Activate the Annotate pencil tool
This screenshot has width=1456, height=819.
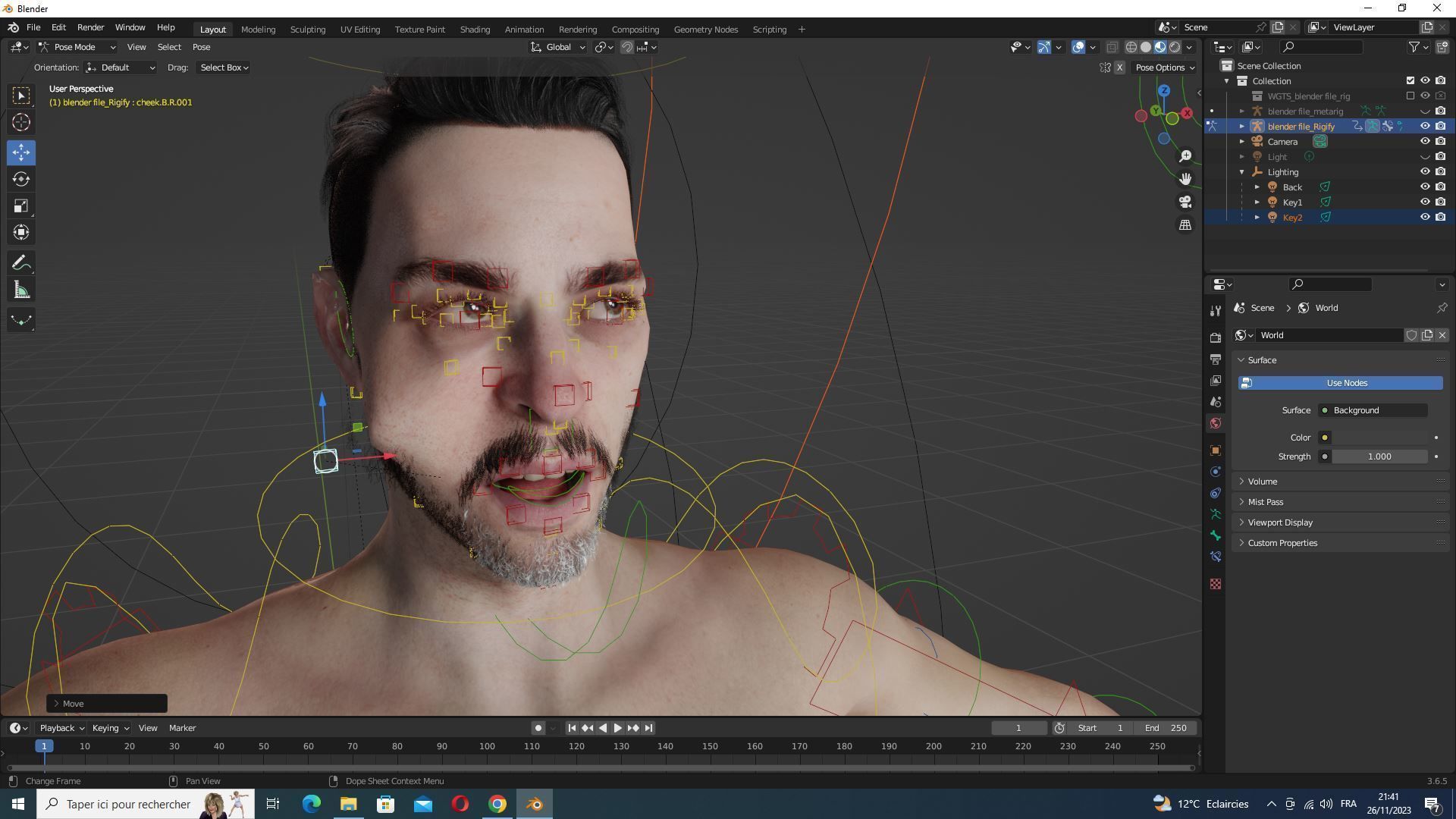[21, 263]
